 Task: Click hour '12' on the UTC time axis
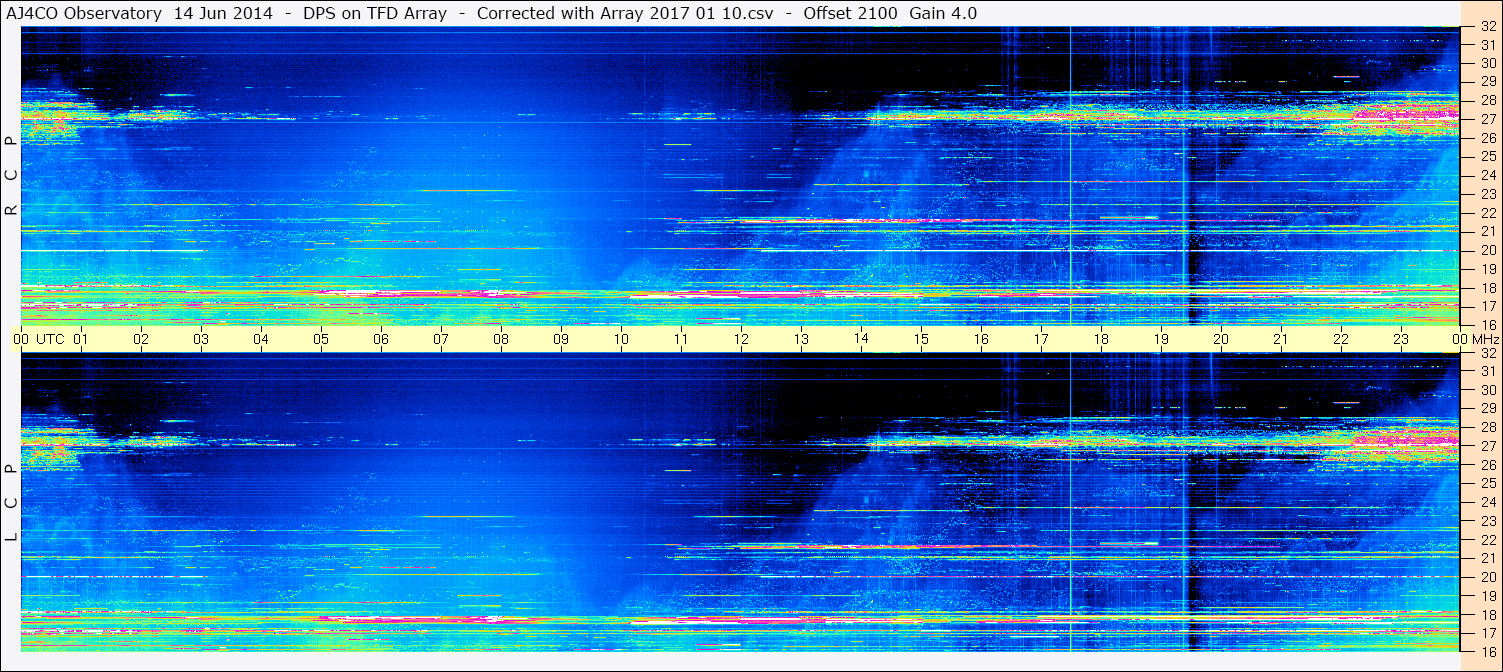coord(741,339)
